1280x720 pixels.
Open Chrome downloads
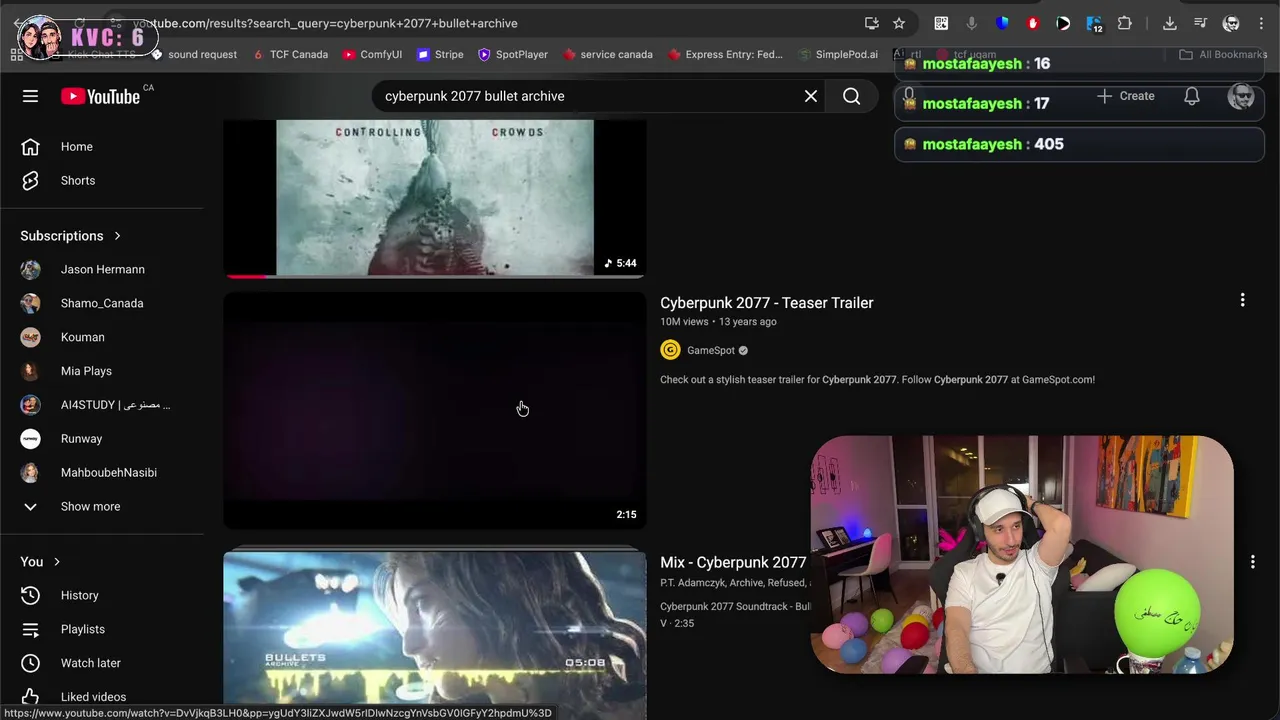point(1170,23)
